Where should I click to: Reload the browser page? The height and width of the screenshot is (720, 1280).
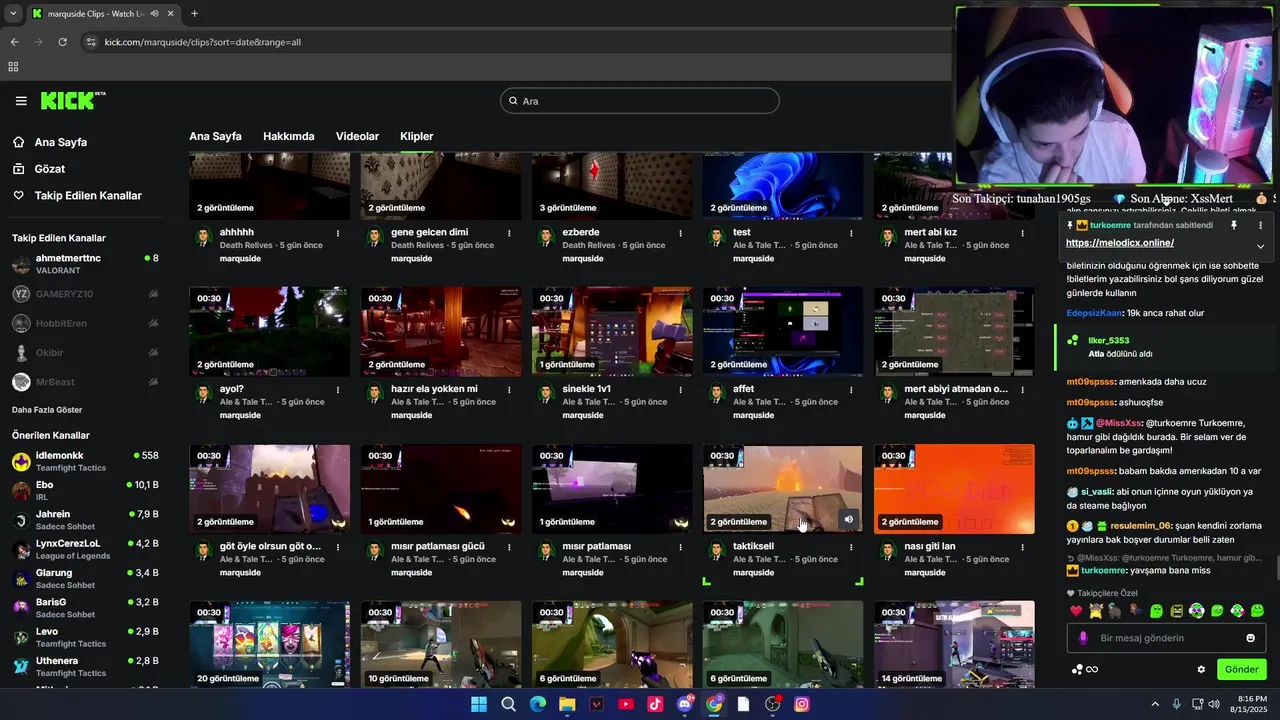[x=62, y=42]
